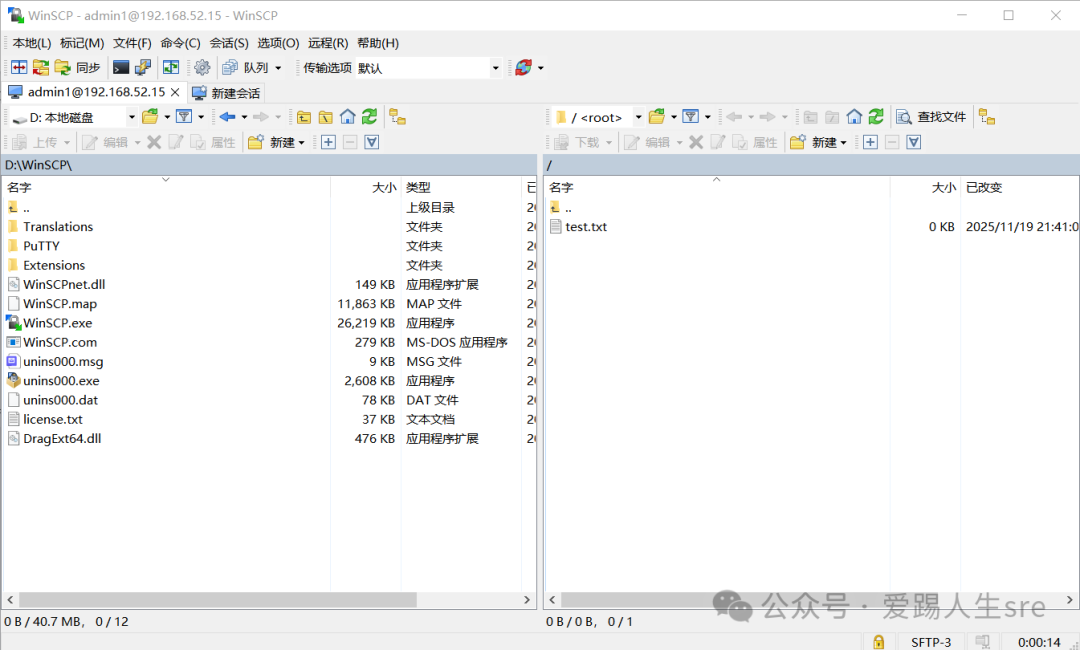Open the remote / <root> path dropdown

[x=638, y=117]
